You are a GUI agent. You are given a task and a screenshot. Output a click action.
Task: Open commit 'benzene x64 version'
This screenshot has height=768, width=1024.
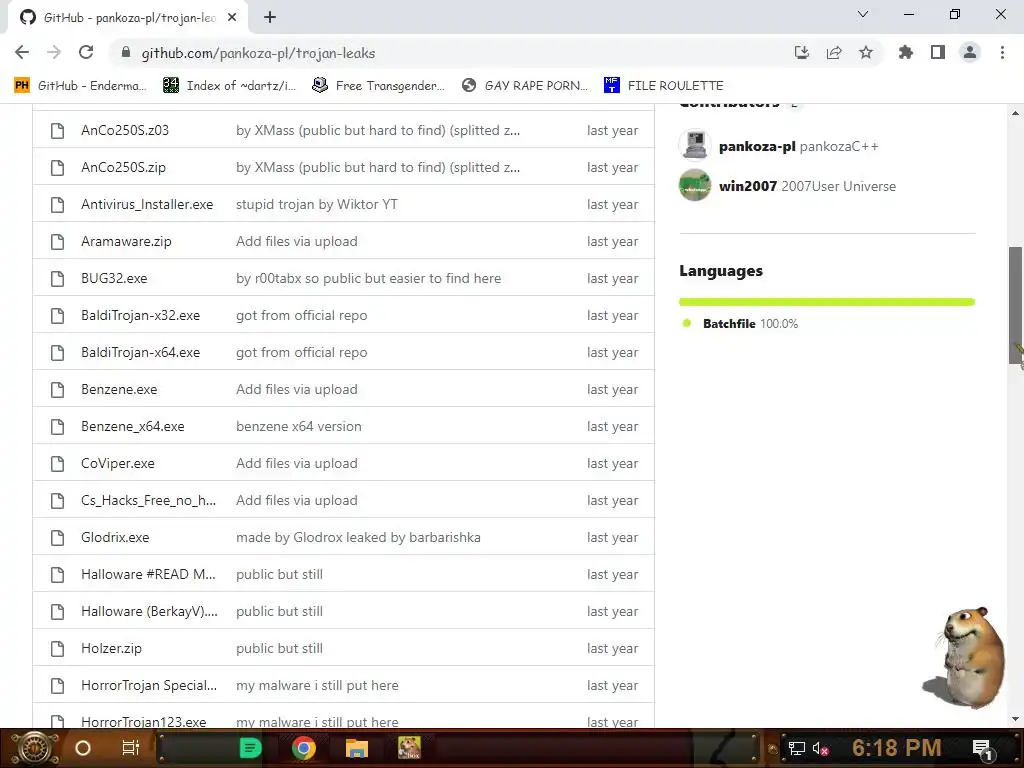(x=298, y=426)
